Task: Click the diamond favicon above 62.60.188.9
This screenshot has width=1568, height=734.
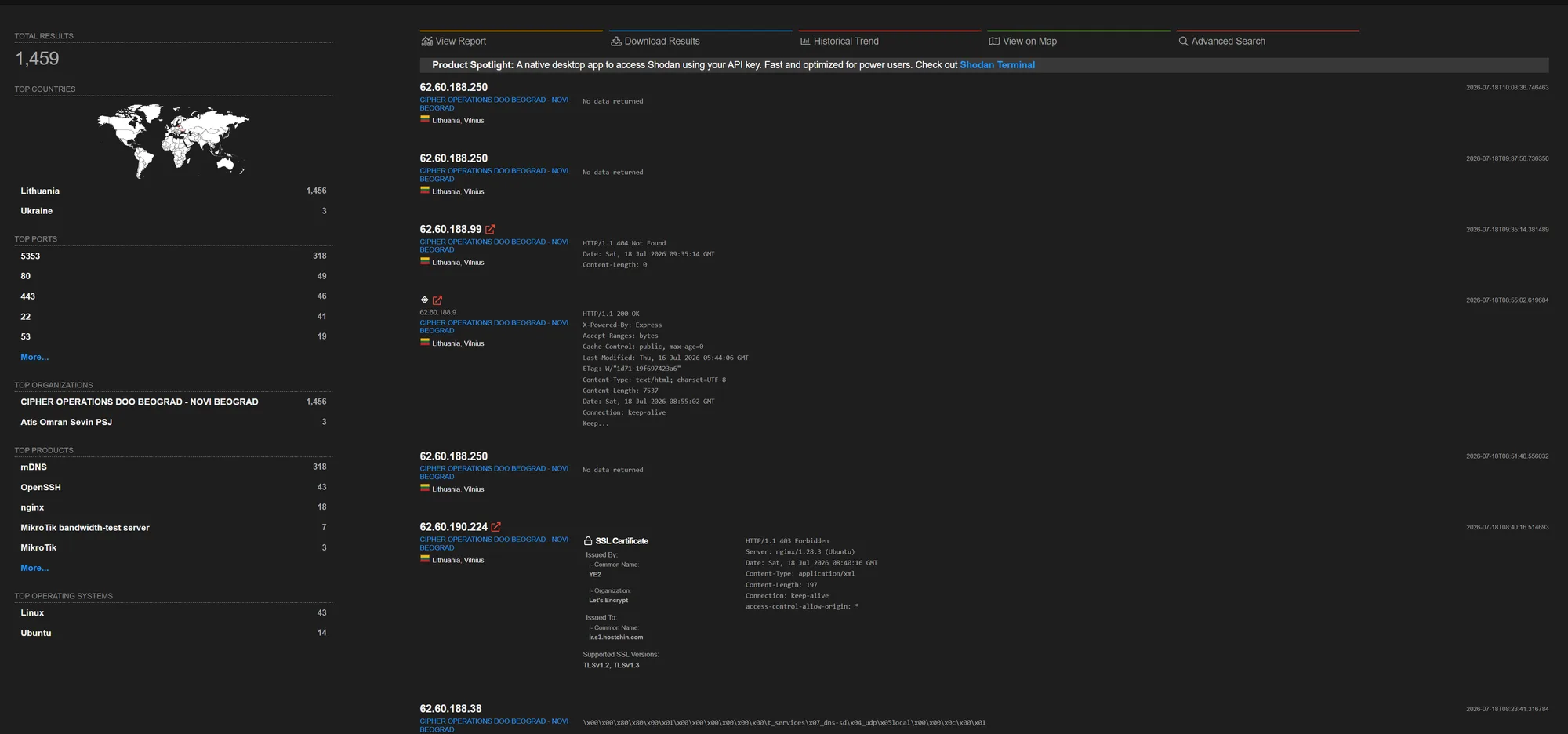Action: (424, 300)
